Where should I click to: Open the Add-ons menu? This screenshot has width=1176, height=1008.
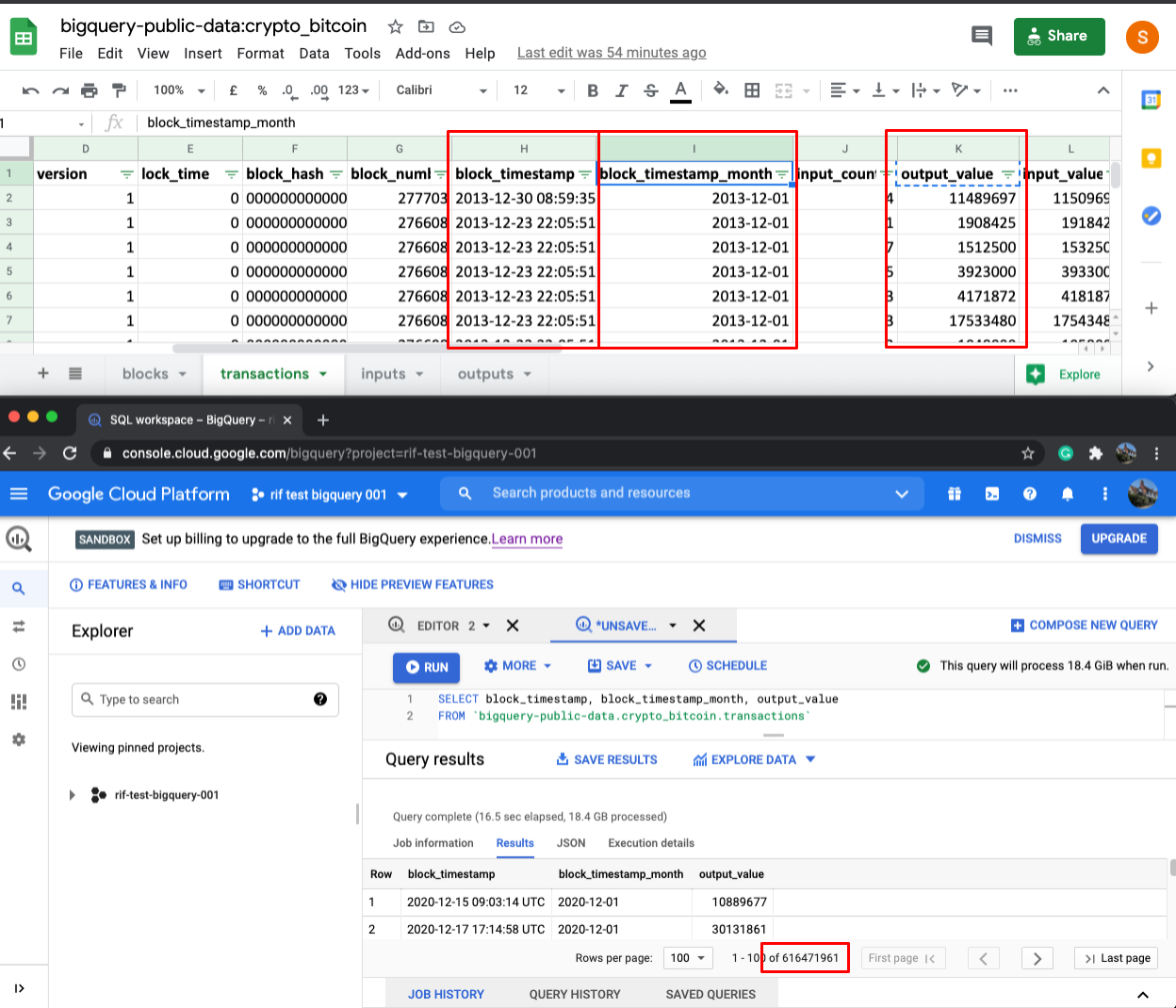click(x=422, y=54)
